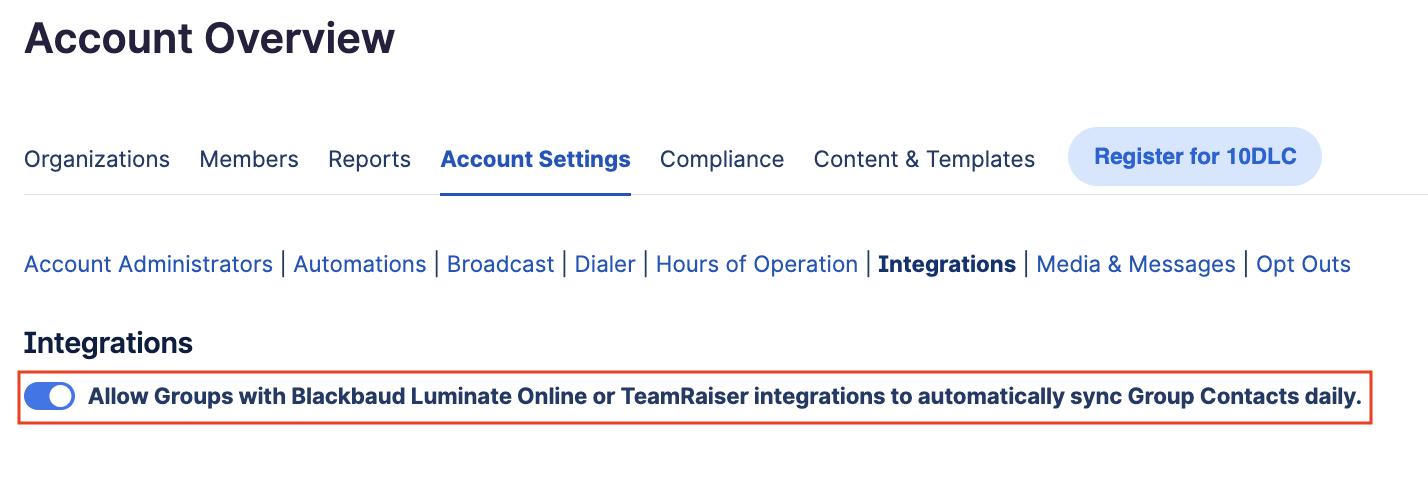Go to the Opt Outs link
Screen dimensions: 1428x482
pos(1304,264)
